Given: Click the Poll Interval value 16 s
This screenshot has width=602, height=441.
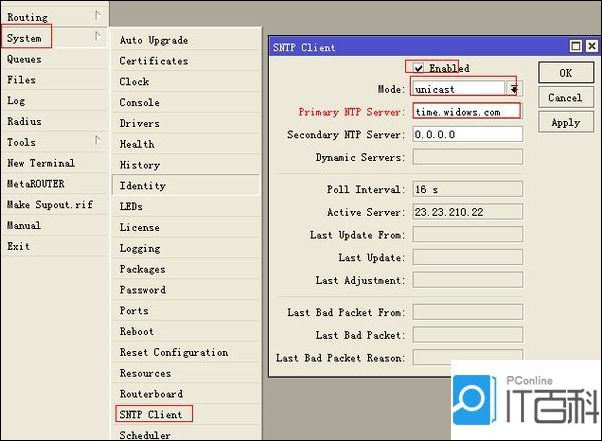Looking at the screenshot, I should 467,189.
